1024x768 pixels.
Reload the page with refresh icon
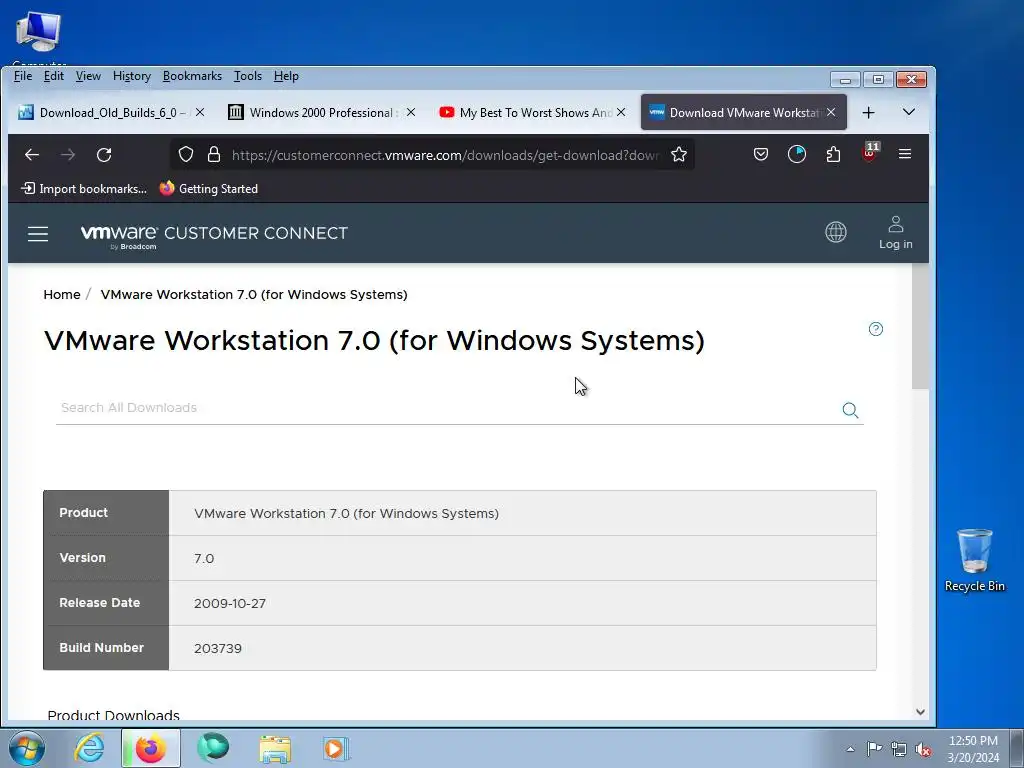[x=104, y=155]
